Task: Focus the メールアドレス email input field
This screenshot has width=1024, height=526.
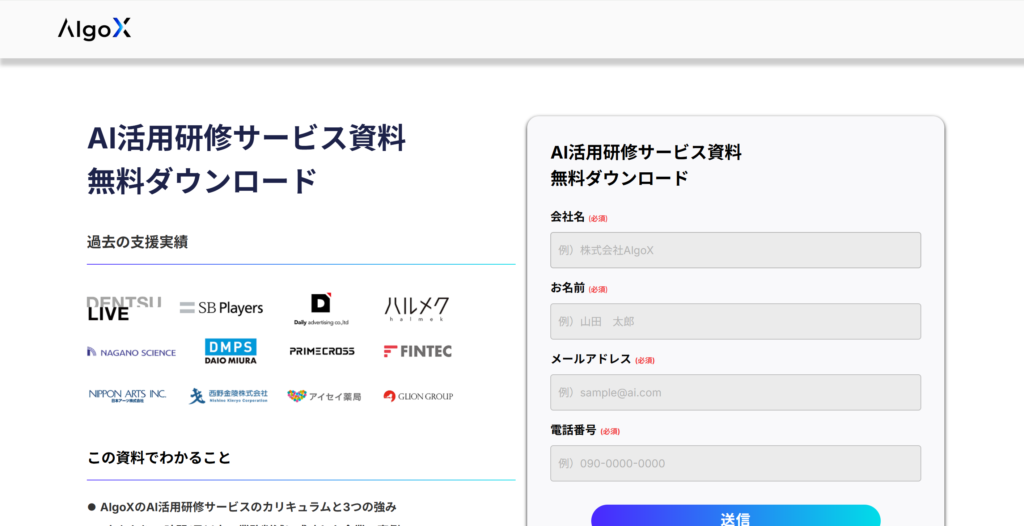Action: point(735,393)
